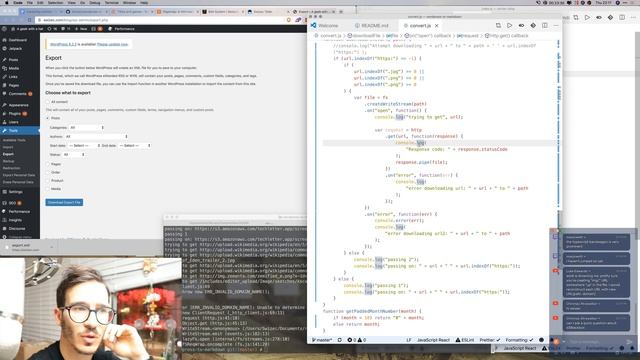The image size is (640, 360).
Task: Select the Order radio button
Action: [x=47, y=172]
